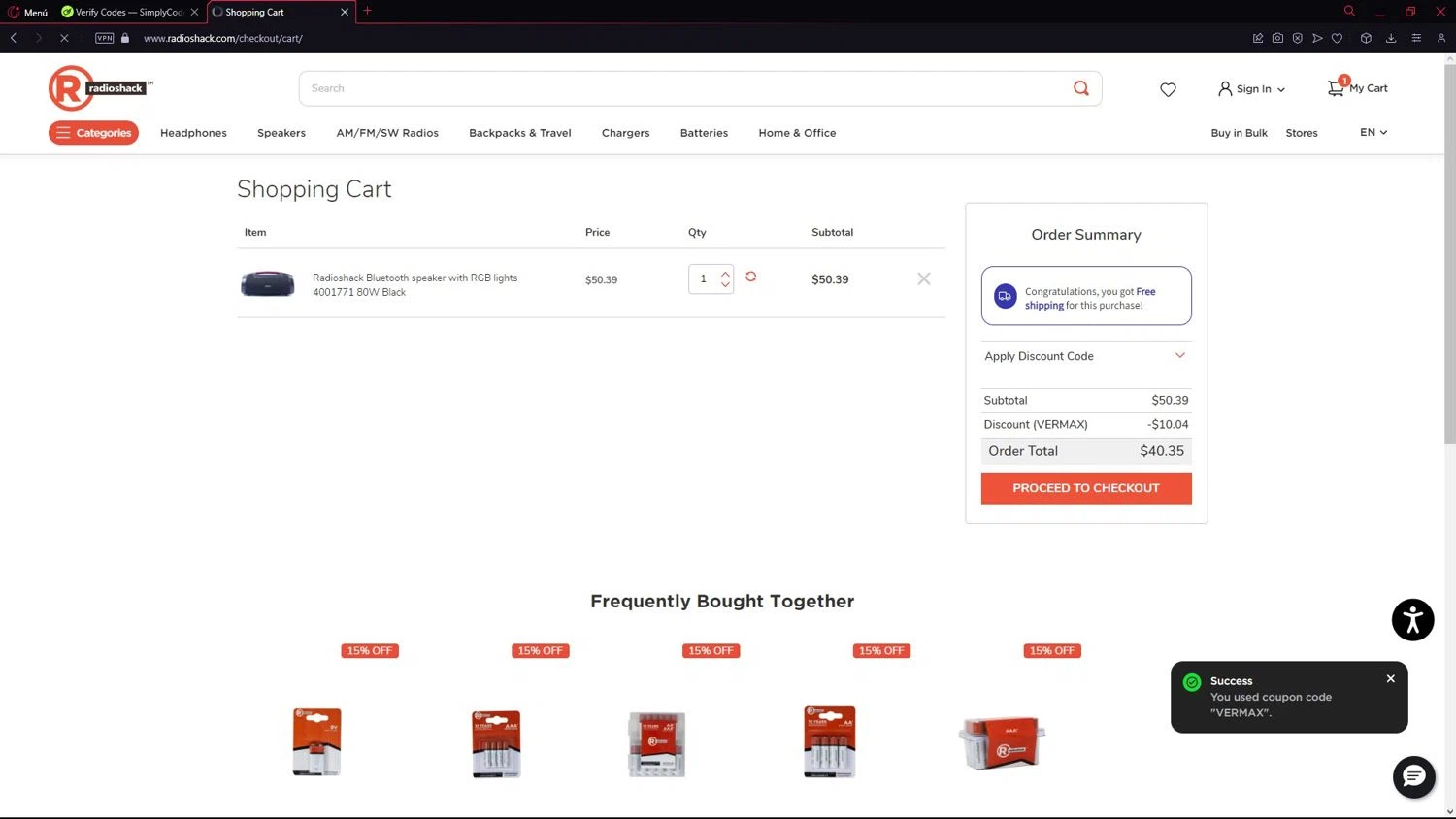Open browser easy setup sliders icon
1456x819 pixels.
pos(1416,38)
